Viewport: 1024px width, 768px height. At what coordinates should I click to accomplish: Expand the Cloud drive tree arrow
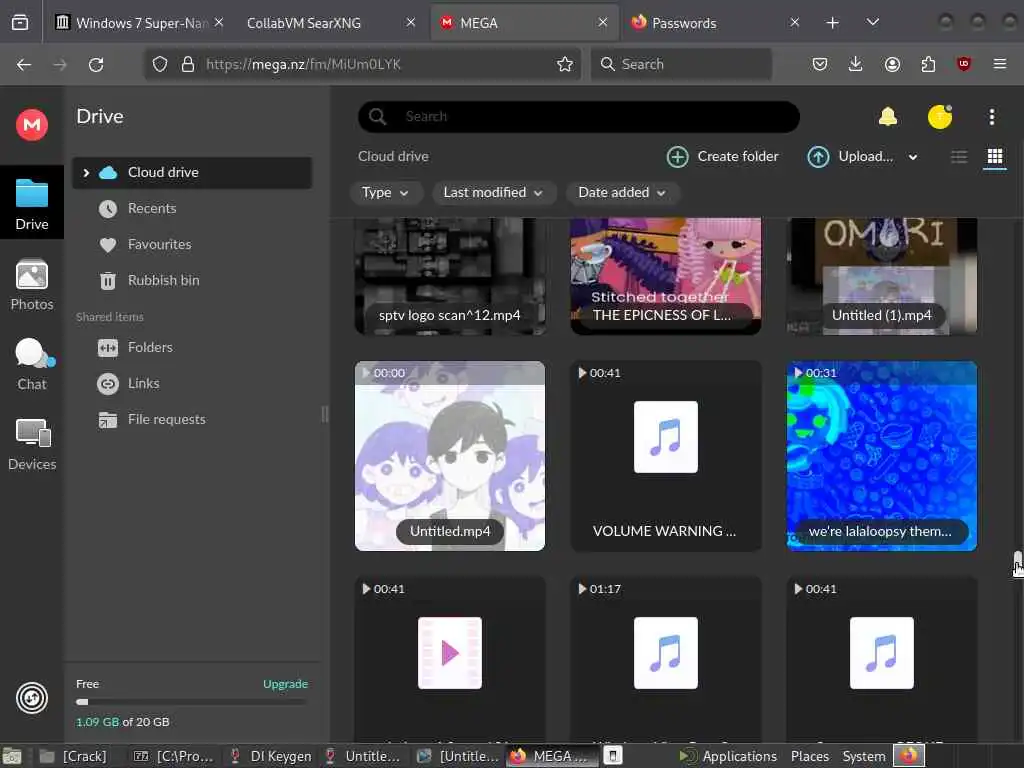pos(86,172)
